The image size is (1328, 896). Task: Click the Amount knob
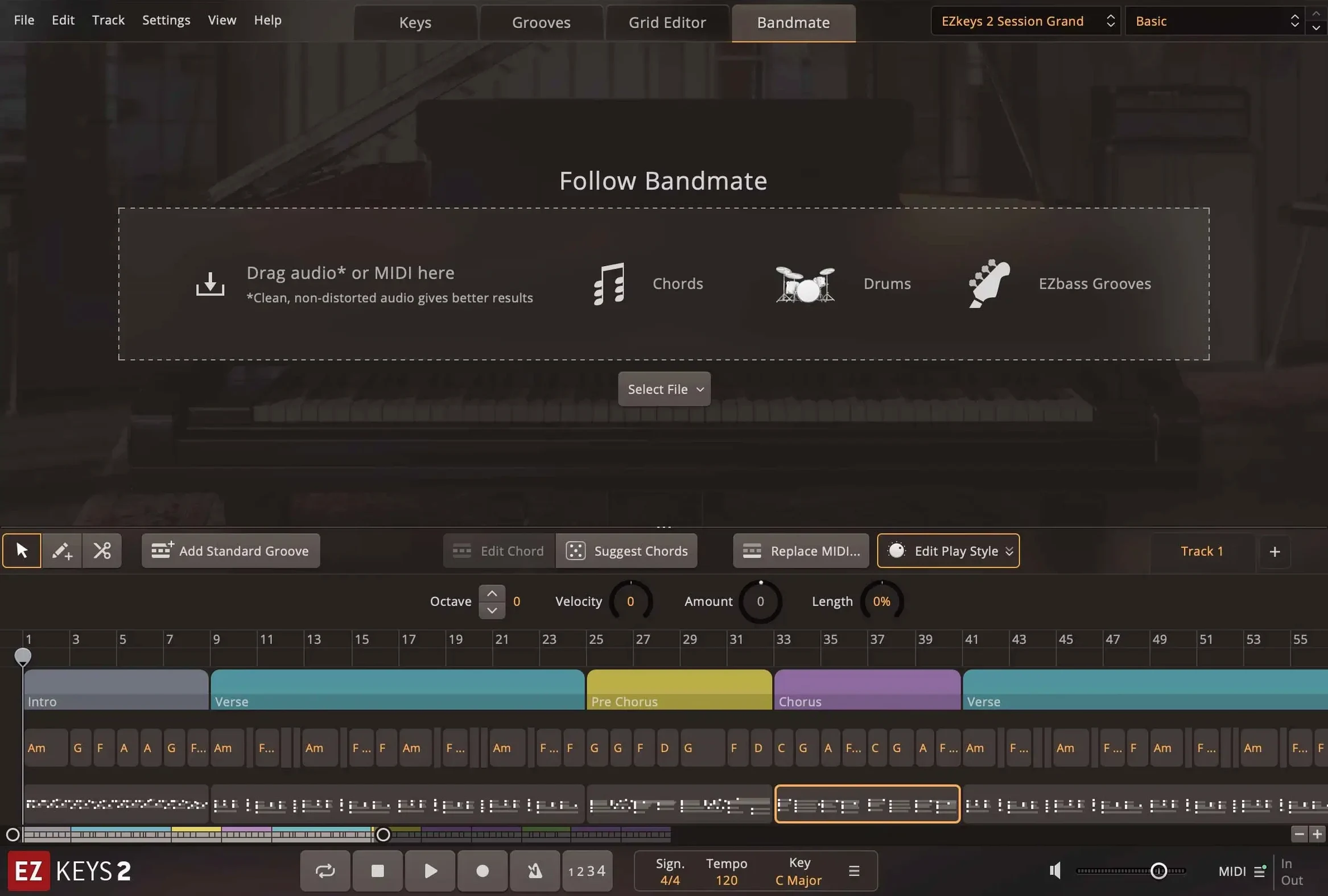coord(760,601)
